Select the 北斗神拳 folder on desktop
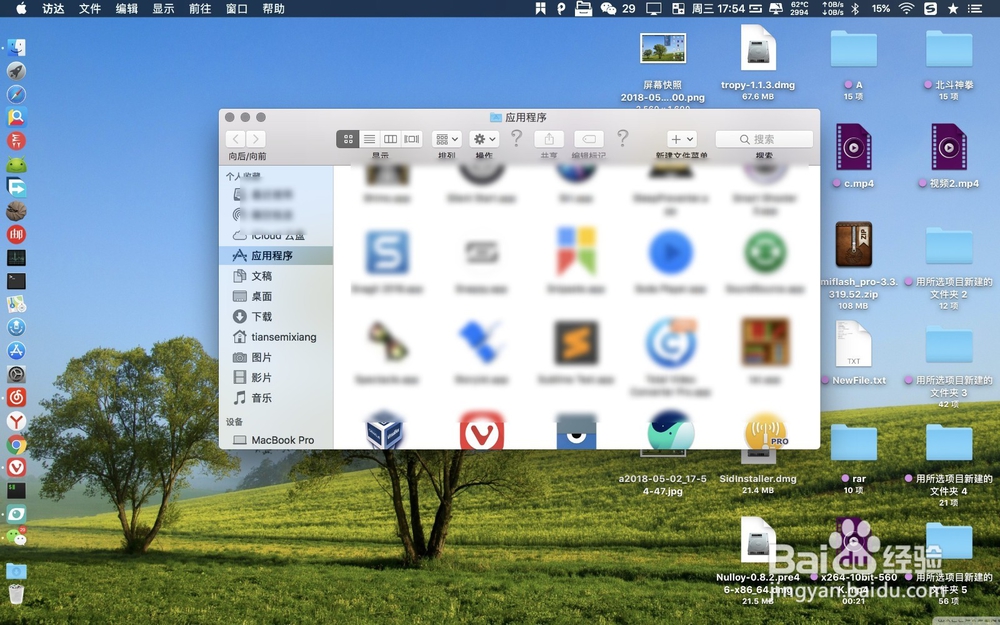1000x625 pixels. tap(948, 48)
